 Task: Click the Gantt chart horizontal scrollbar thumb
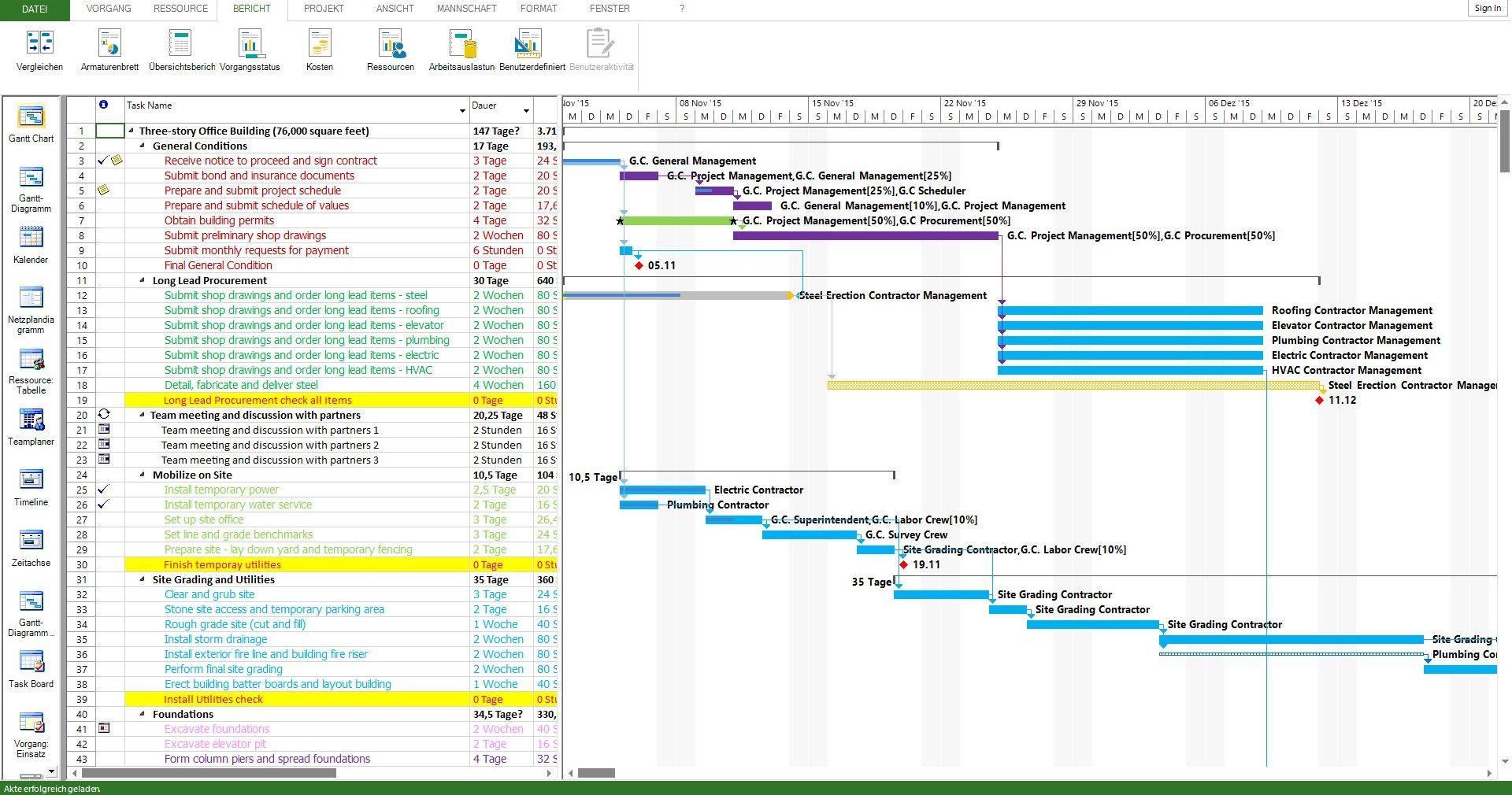pyautogui.click(x=596, y=773)
